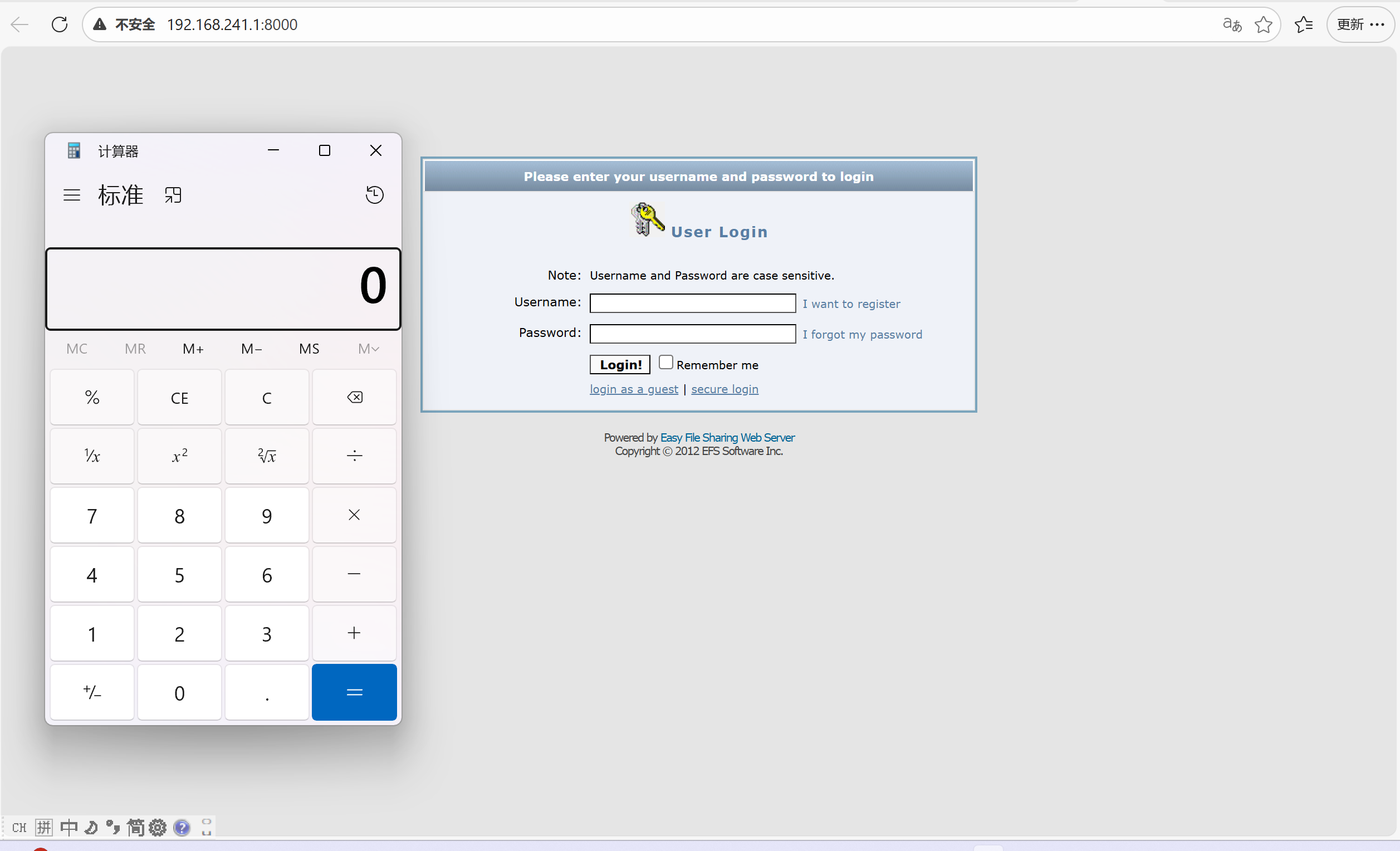This screenshot has width=1400, height=851.
Task: Open the calculator navigation menu
Action: [x=72, y=195]
